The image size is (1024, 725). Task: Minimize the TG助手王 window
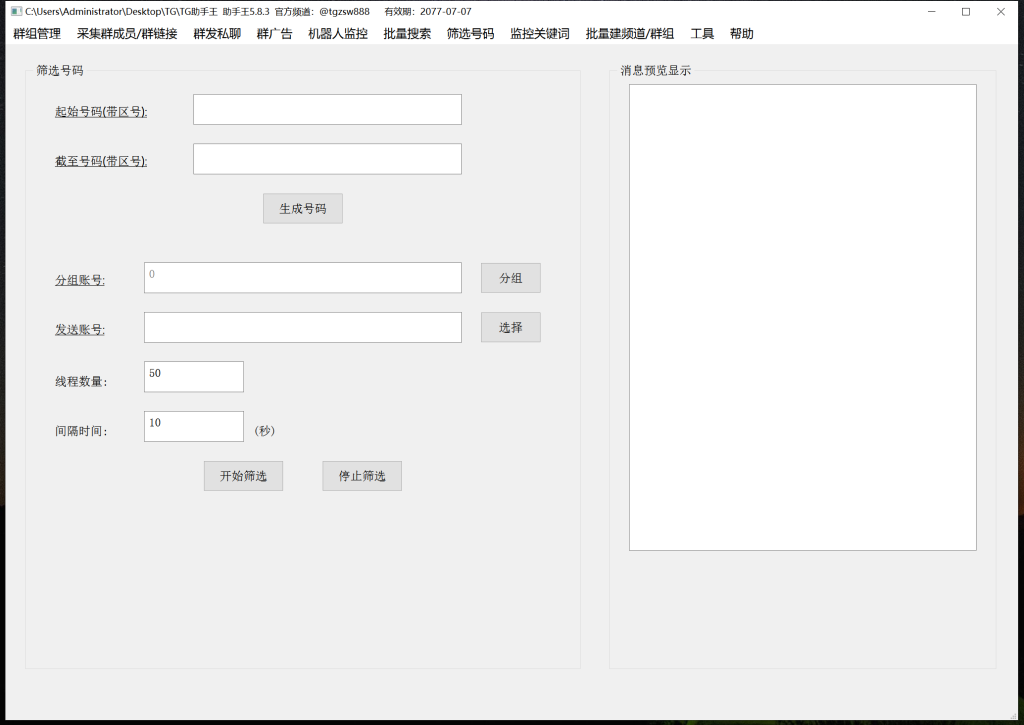(932, 12)
